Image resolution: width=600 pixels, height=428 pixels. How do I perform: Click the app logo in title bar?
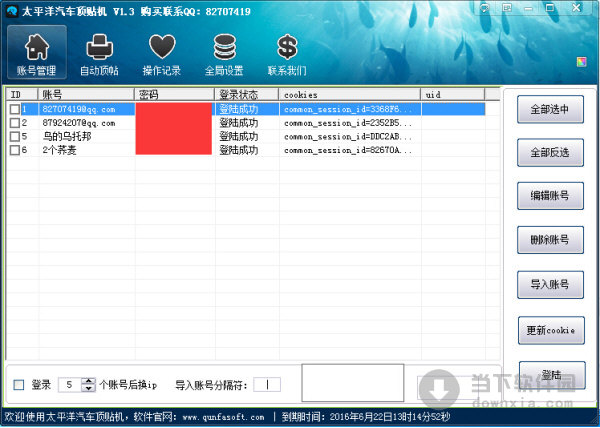[x=12, y=11]
